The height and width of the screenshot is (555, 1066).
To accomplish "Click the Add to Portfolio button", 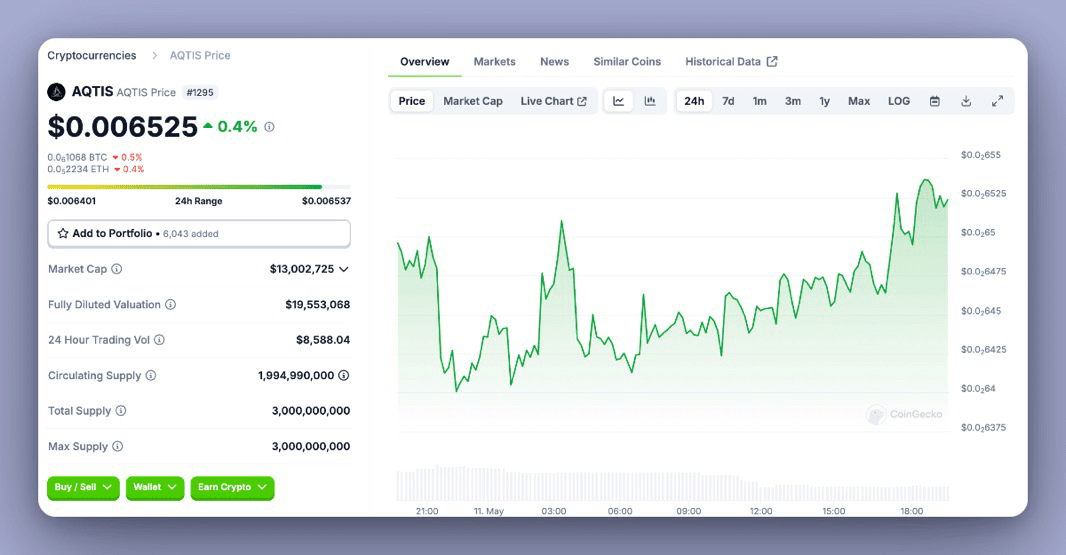I will 199,233.
